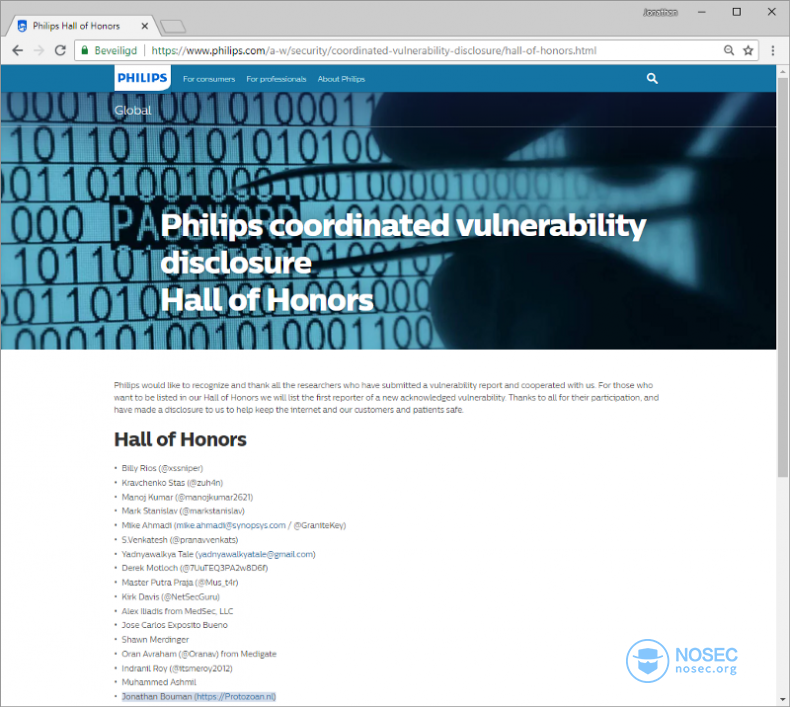
Task: Open the mike.ahmadi@synopsys.com email link
Action: pos(231,525)
